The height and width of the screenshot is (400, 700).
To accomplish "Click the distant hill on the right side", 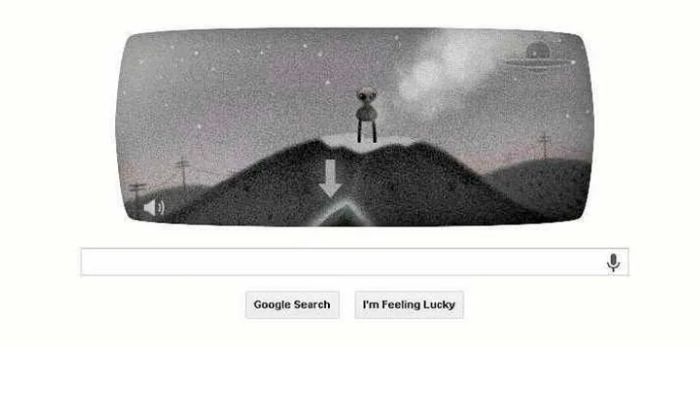I will pos(542,181).
